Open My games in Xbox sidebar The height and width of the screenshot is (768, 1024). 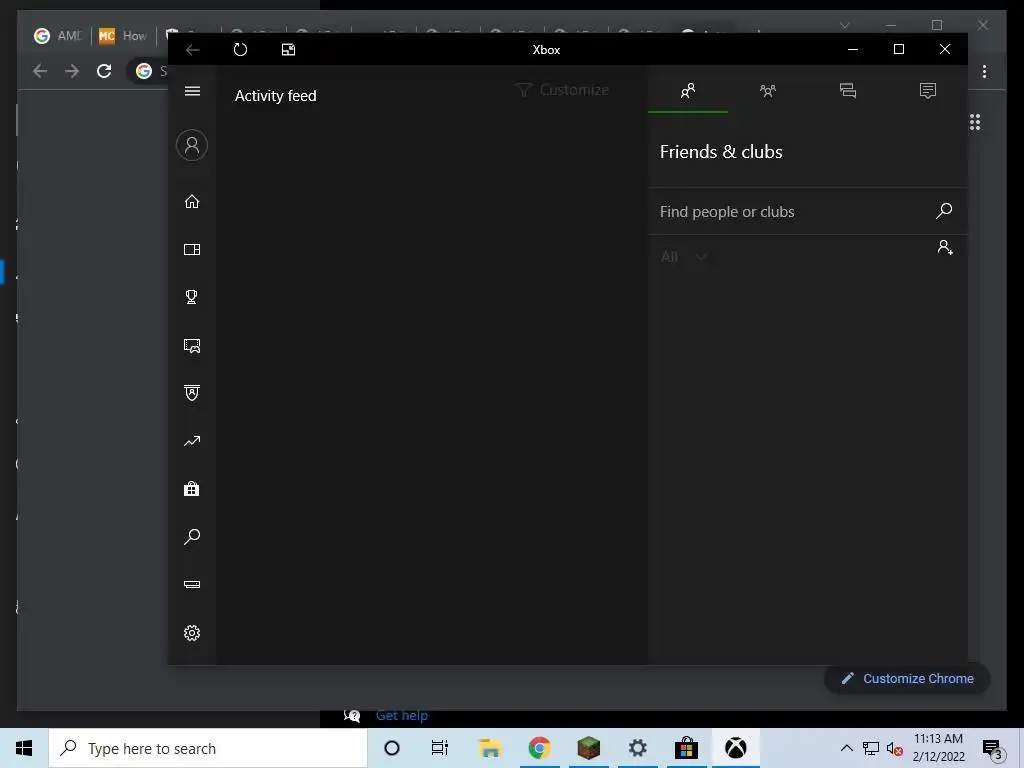point(192,249)
